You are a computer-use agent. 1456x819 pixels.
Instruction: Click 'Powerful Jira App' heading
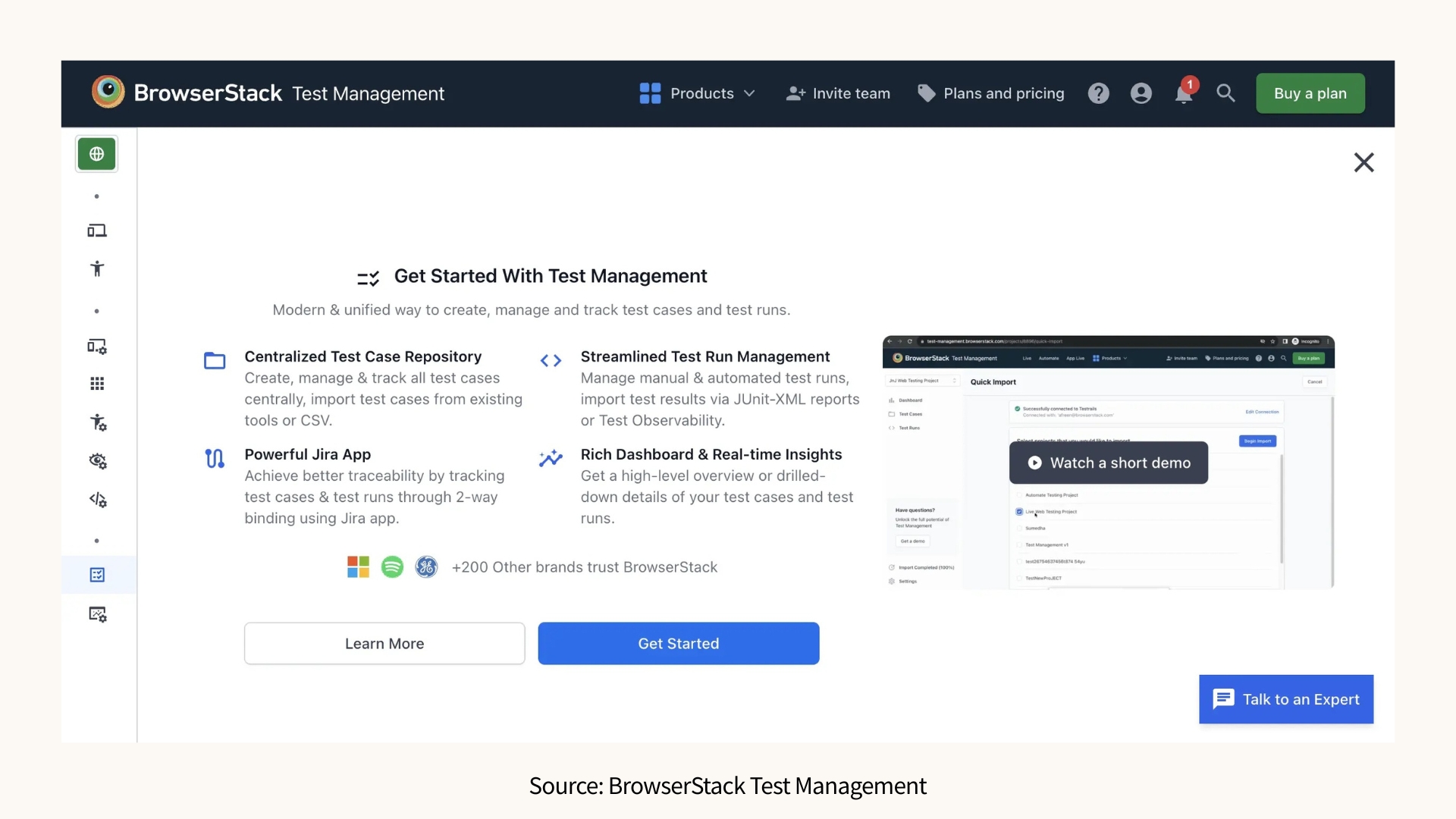307,454
